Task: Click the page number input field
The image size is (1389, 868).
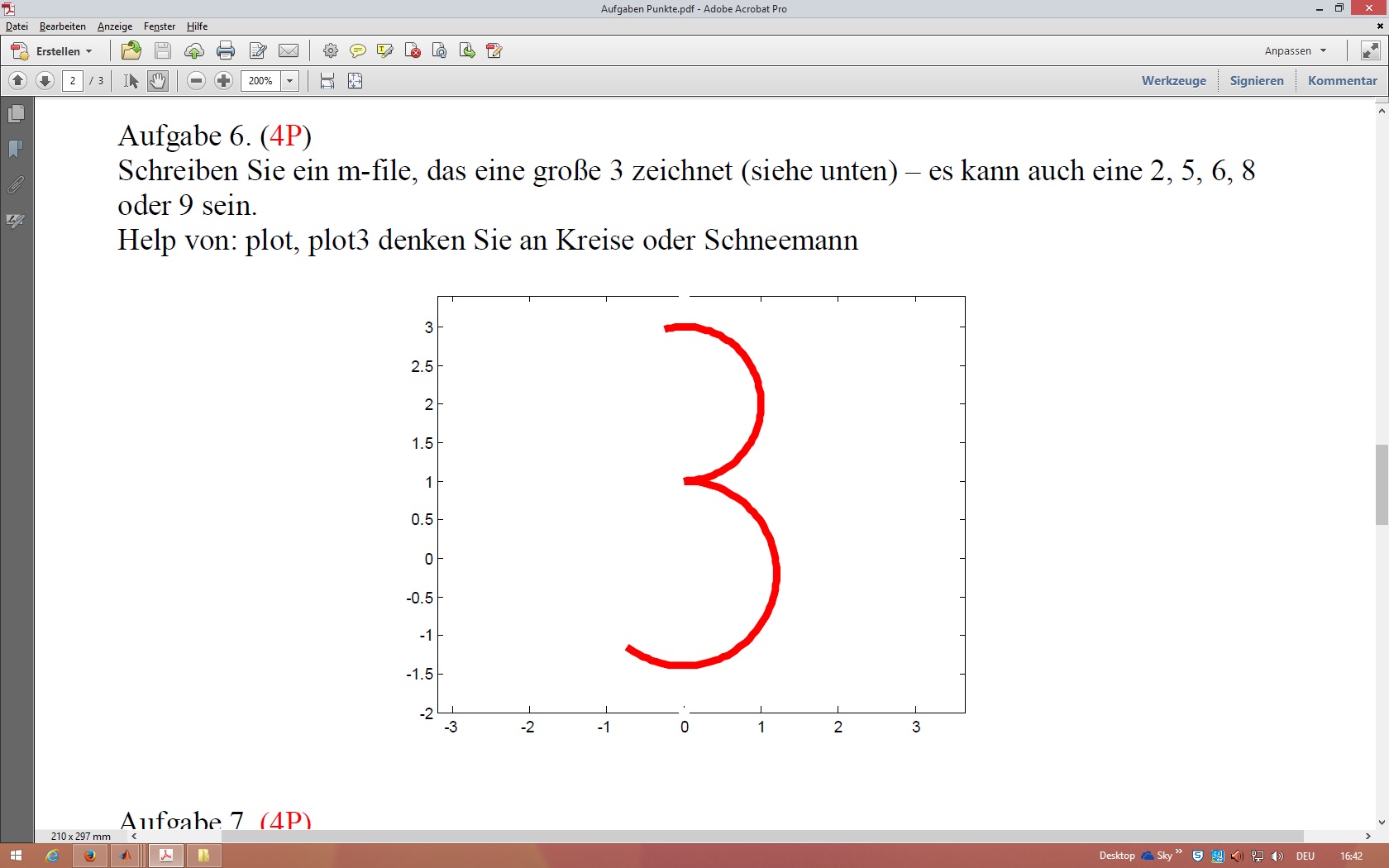Action: [73, 81]
